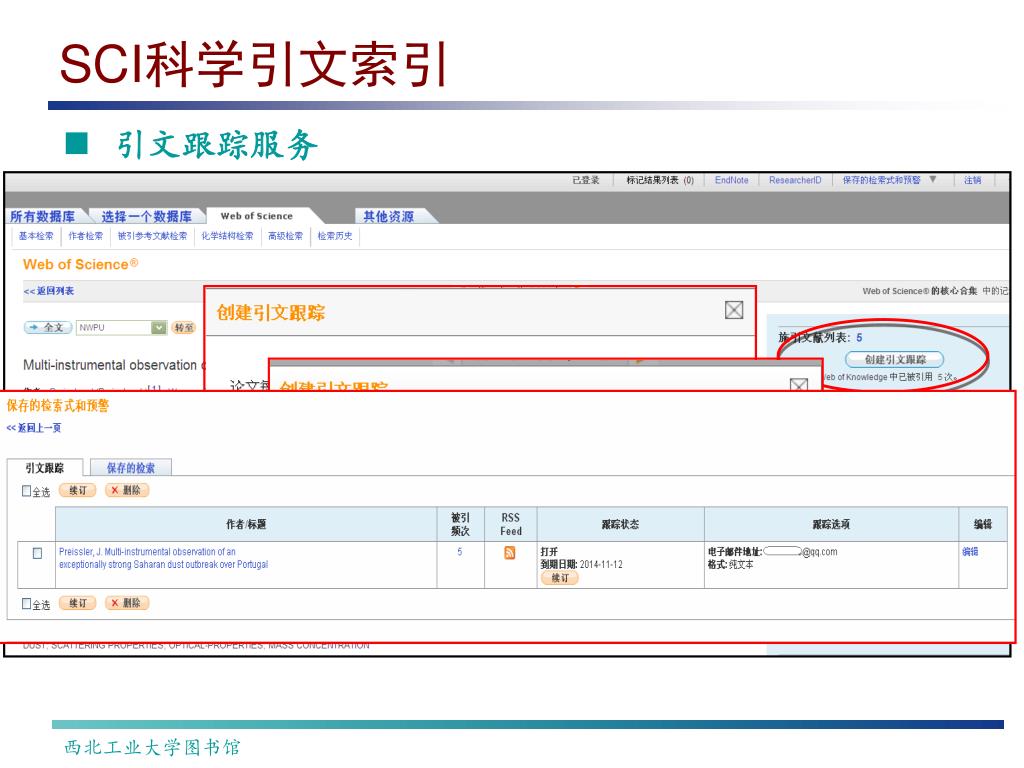The height and width of the screenshot is (768, 1024).
Task: Click the 转至 go button
Action: [x=184, y=327]
